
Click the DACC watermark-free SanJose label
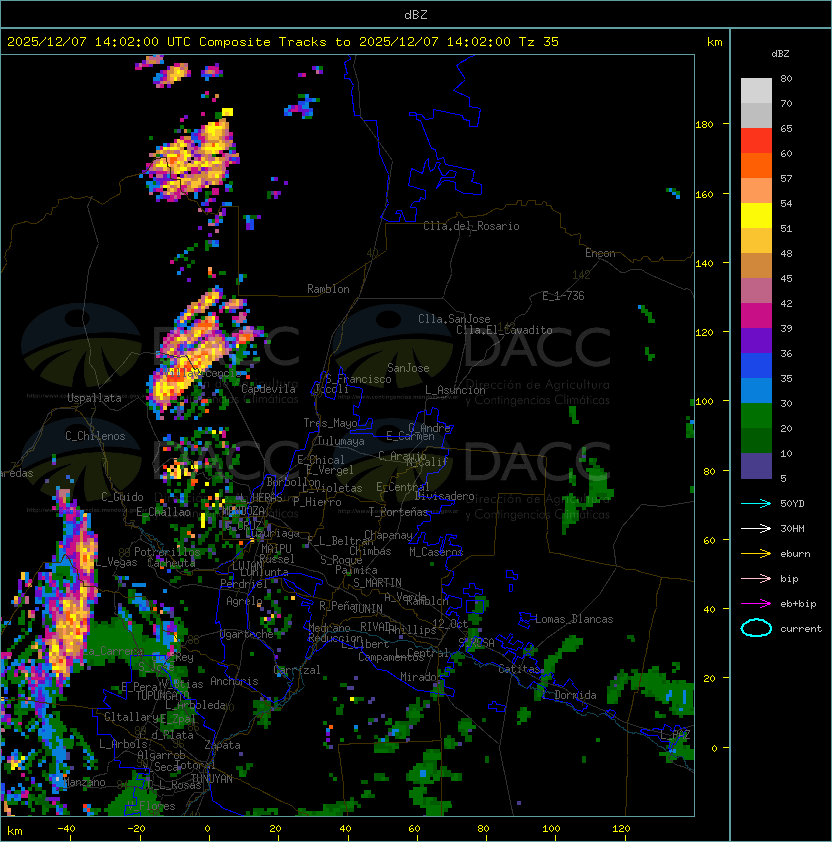coord(408,368)
